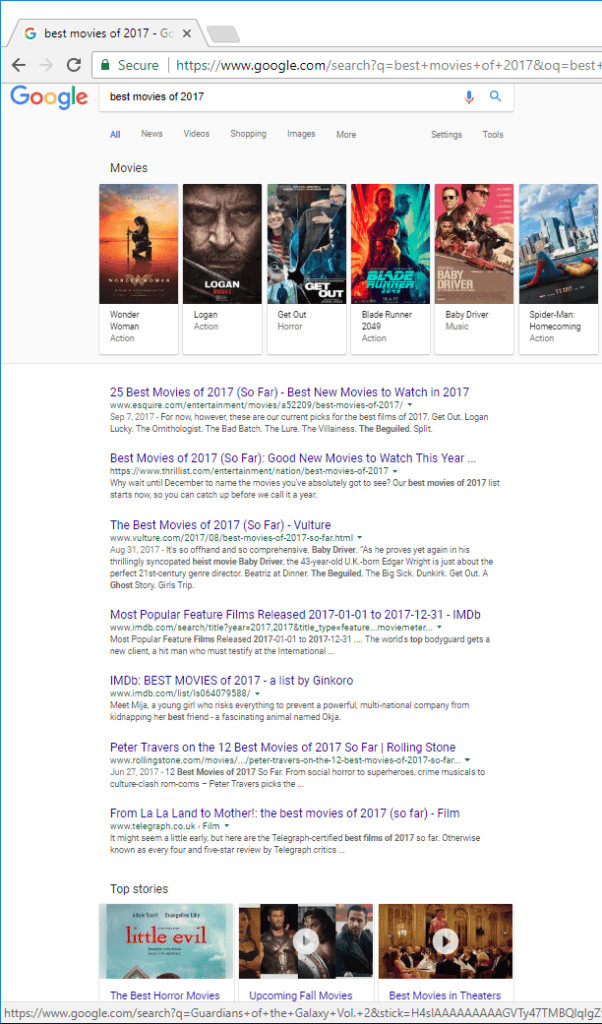This screenshot has height=1024, width=602.
Task: Open the Baby Driver movie poster
Action: (475, 244)
